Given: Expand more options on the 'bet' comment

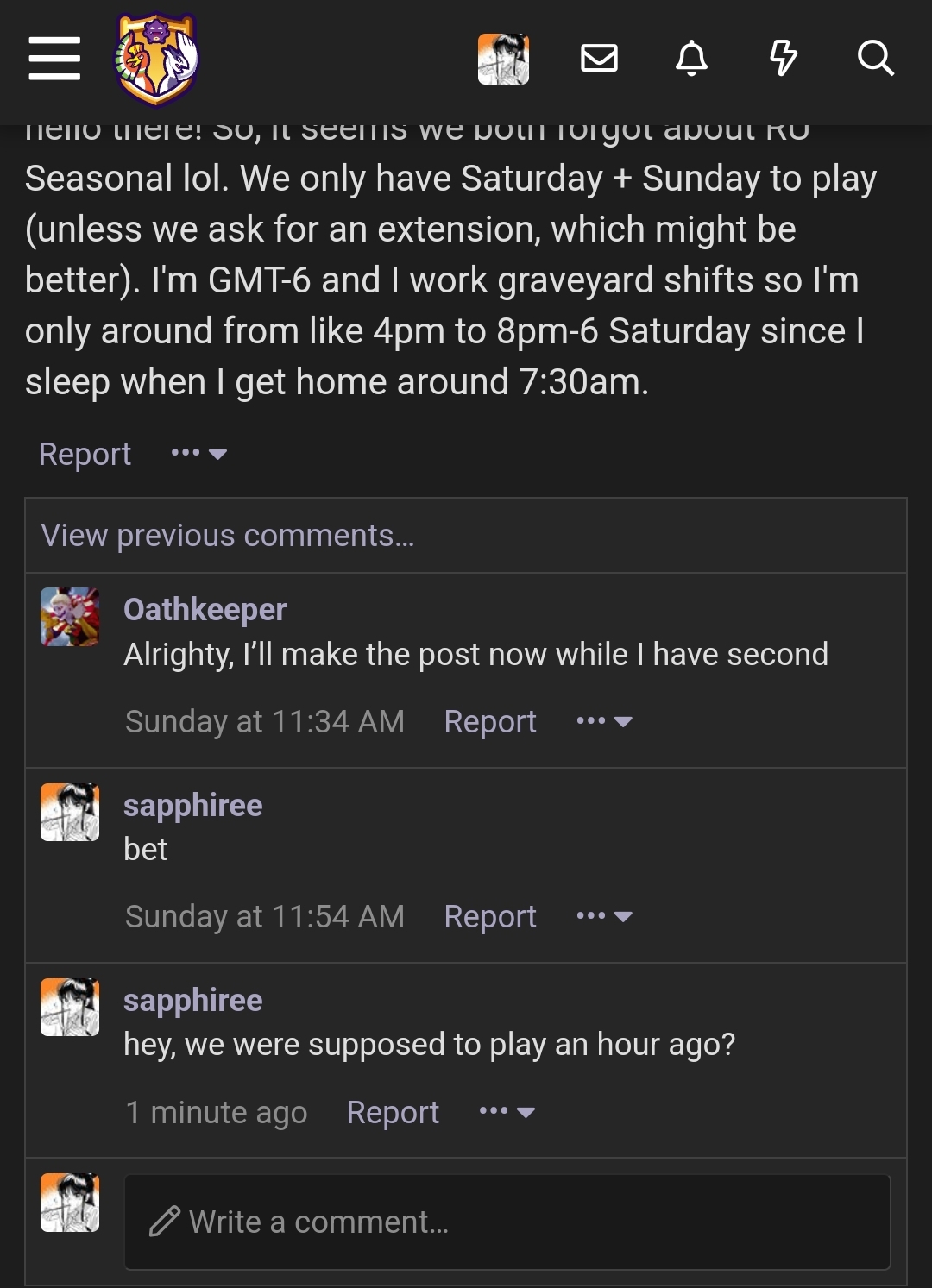Looking at the screenshot, I should pyautogui.click(x=604, y=916).
